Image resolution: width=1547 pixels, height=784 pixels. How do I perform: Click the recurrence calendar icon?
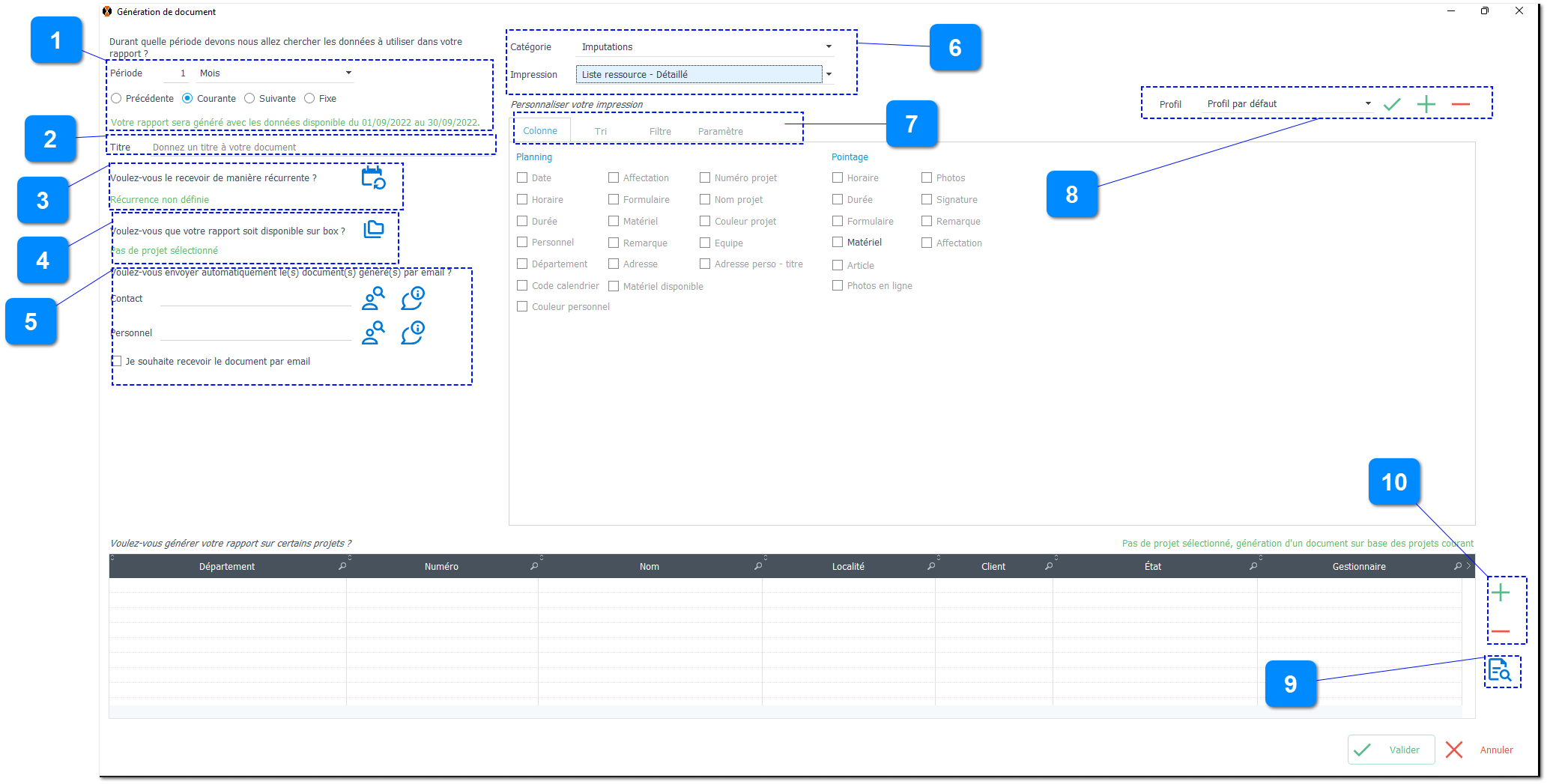(x=373, y=178)
